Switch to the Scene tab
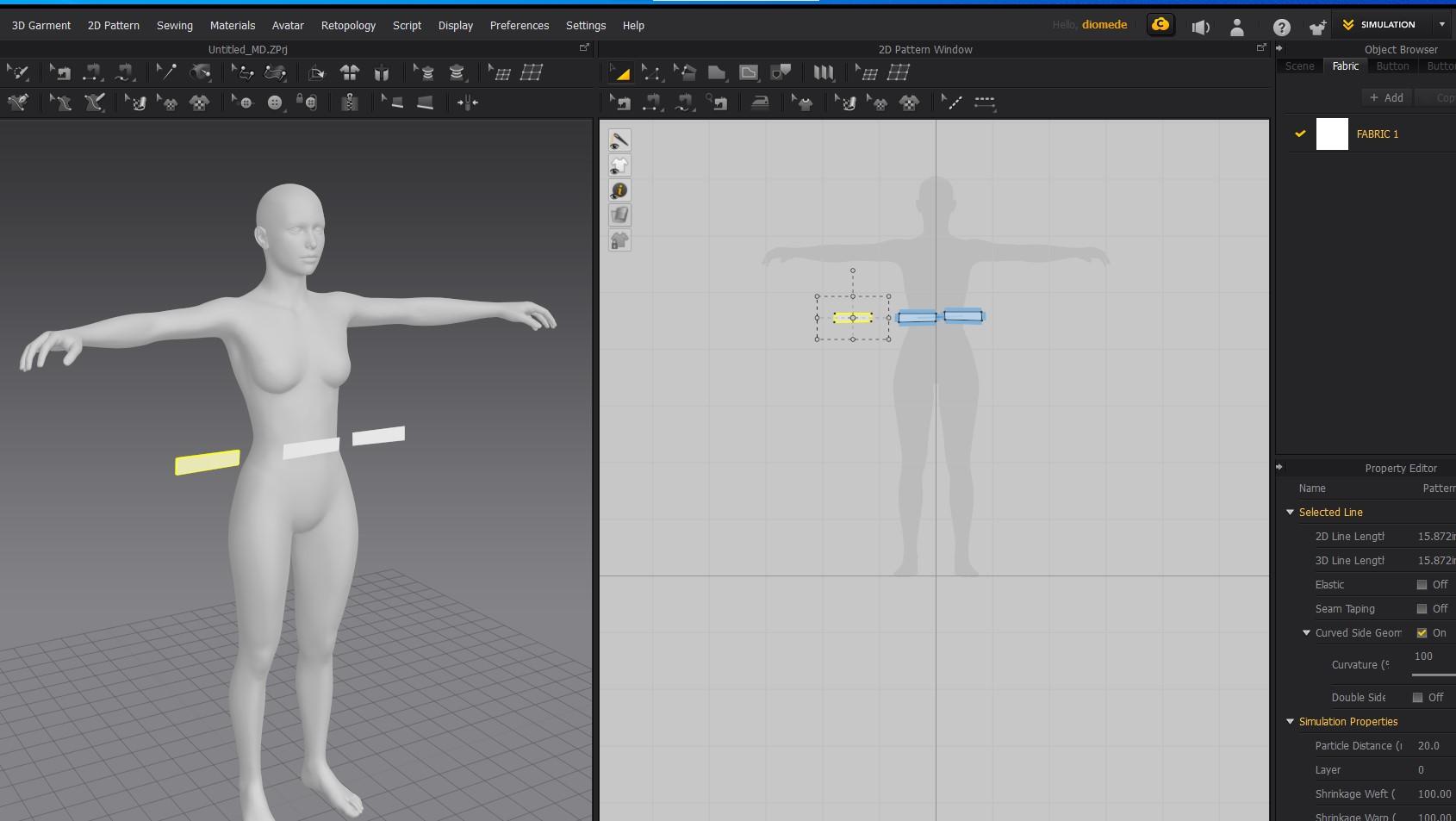 (x=1299, y=66)
